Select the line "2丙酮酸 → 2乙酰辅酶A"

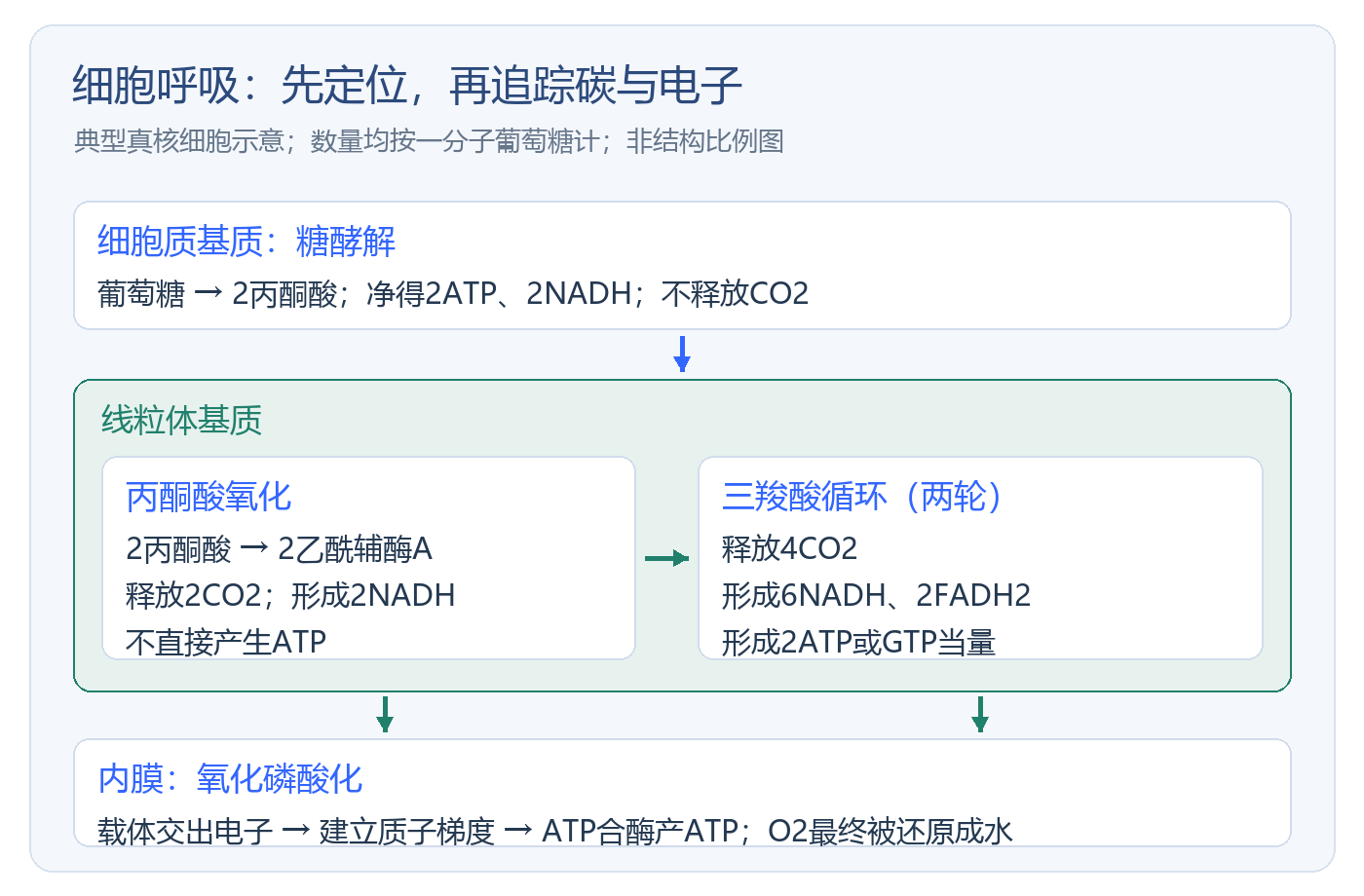point(279,549)
